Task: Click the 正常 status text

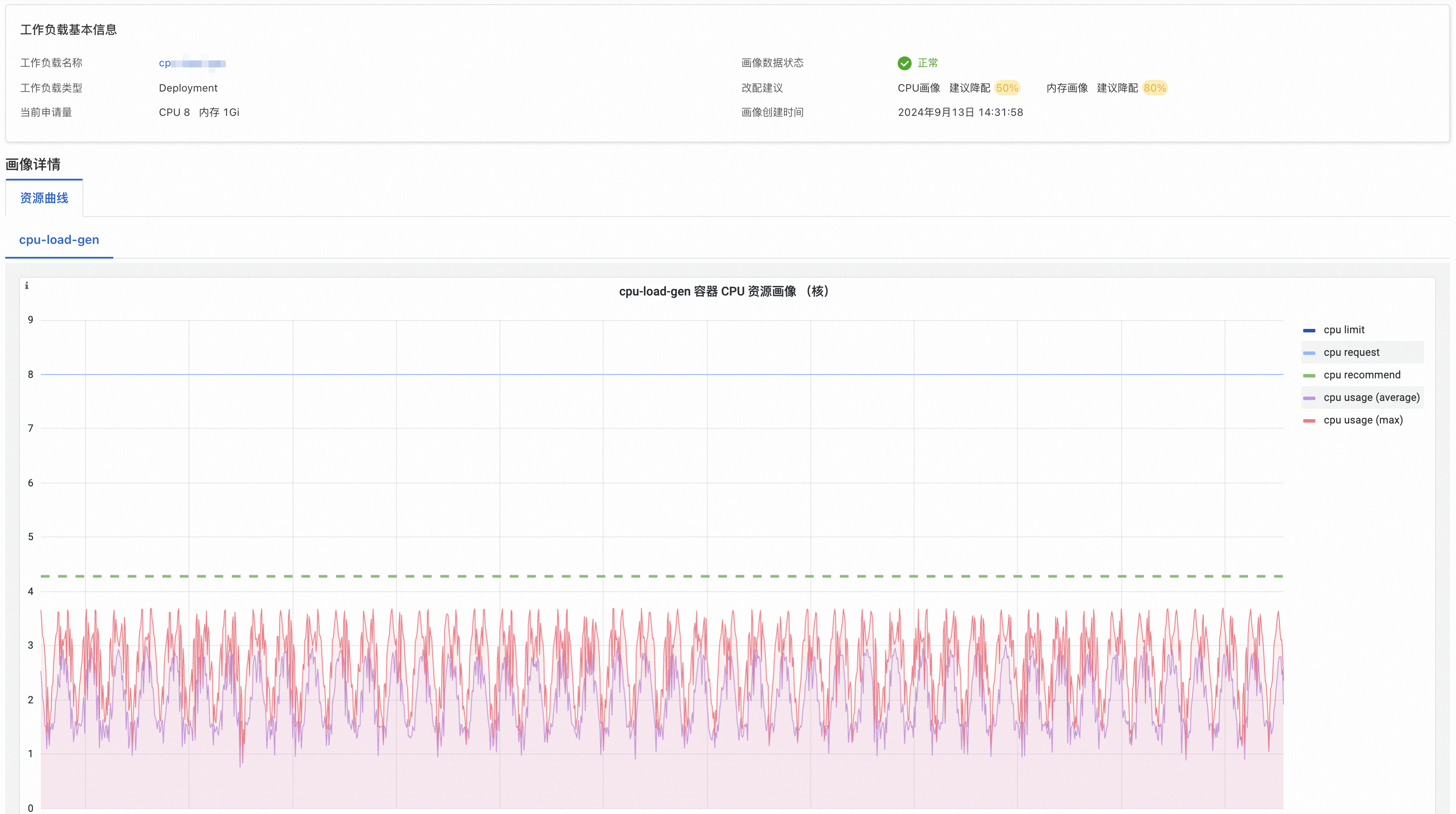Action: click(928, 63)
